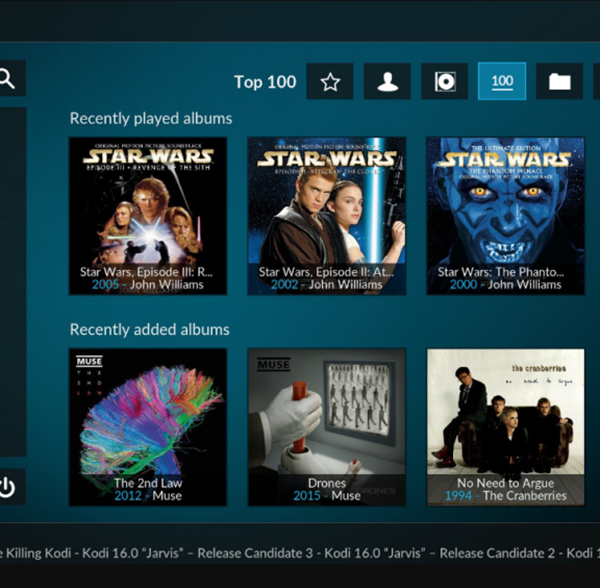600x588 pixels.
Task: Open The 2nd Law album by Muse
Action: click(x=148, y=427)
